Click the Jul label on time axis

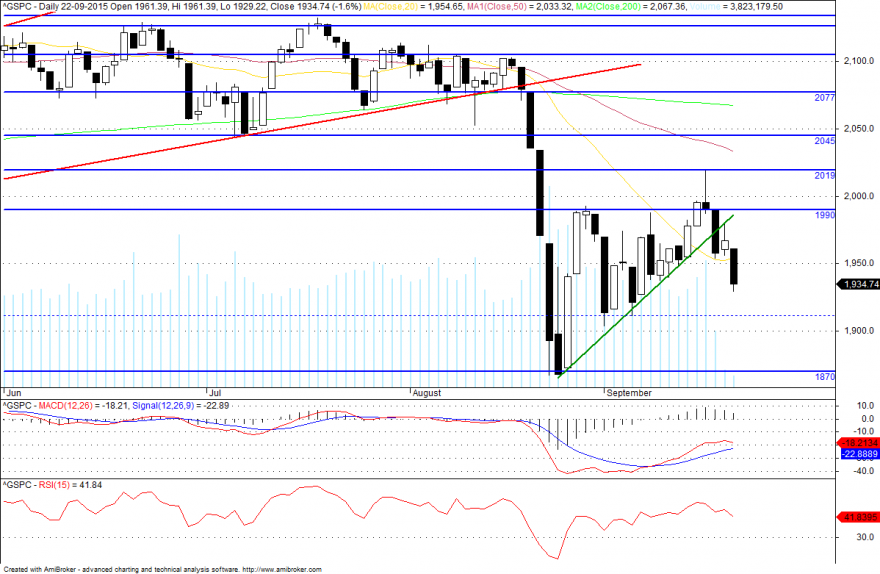click(214, 393)
